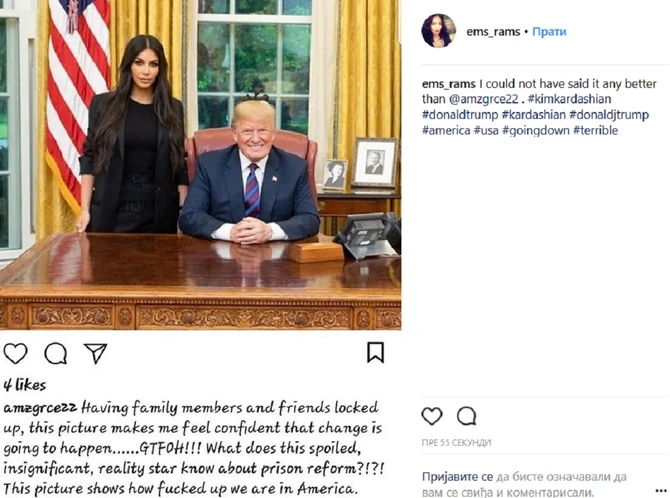
Task: Follow ems_rams via the Прати link
Action: pyautogui.click(x=549, y=32)
